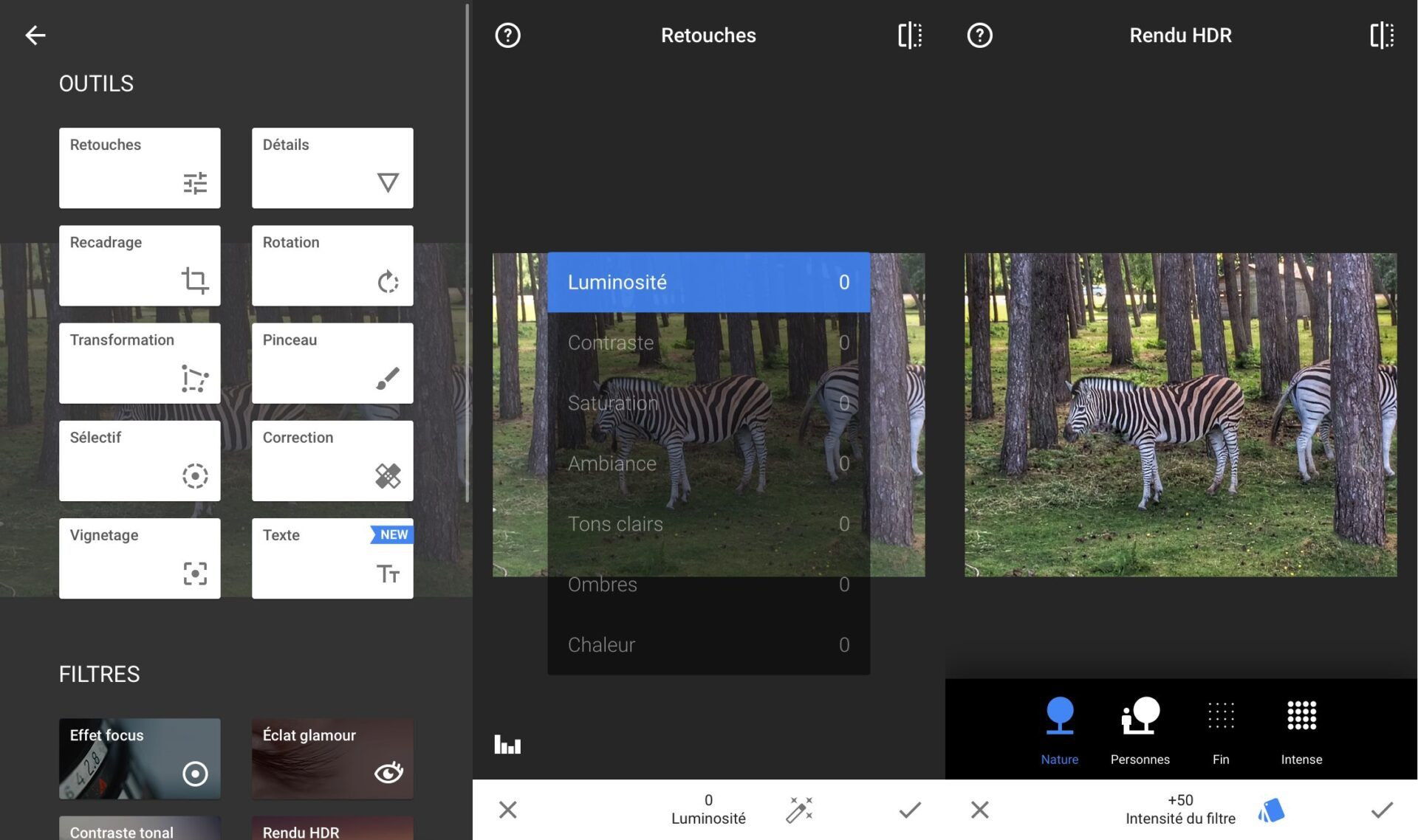Choose the Pinceau brush tool
Image resolution: width=1418 pixels, height=840 pixels.
[x=332, y=362]
